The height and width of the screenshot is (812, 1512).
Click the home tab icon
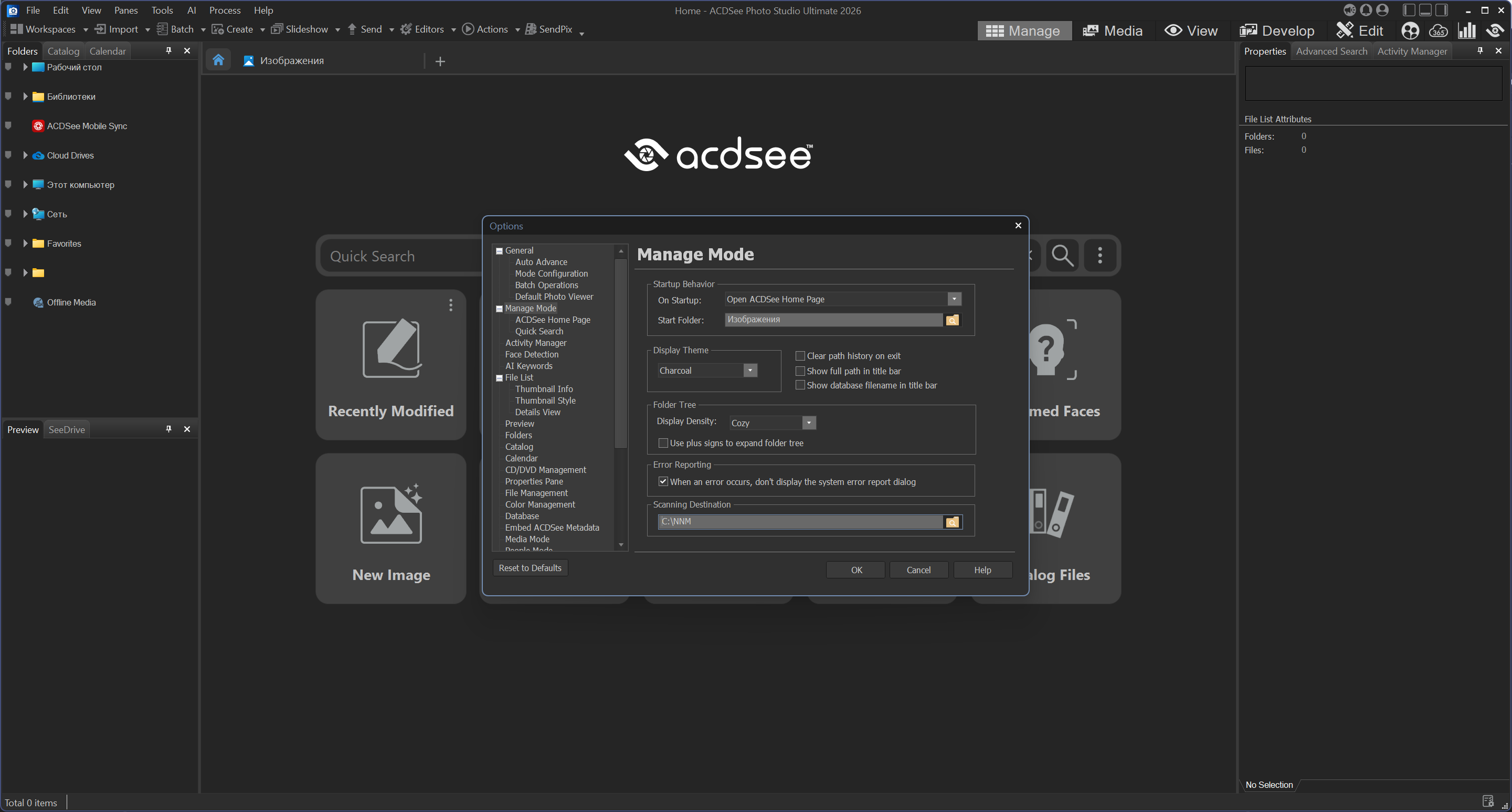tap(218, 60)
